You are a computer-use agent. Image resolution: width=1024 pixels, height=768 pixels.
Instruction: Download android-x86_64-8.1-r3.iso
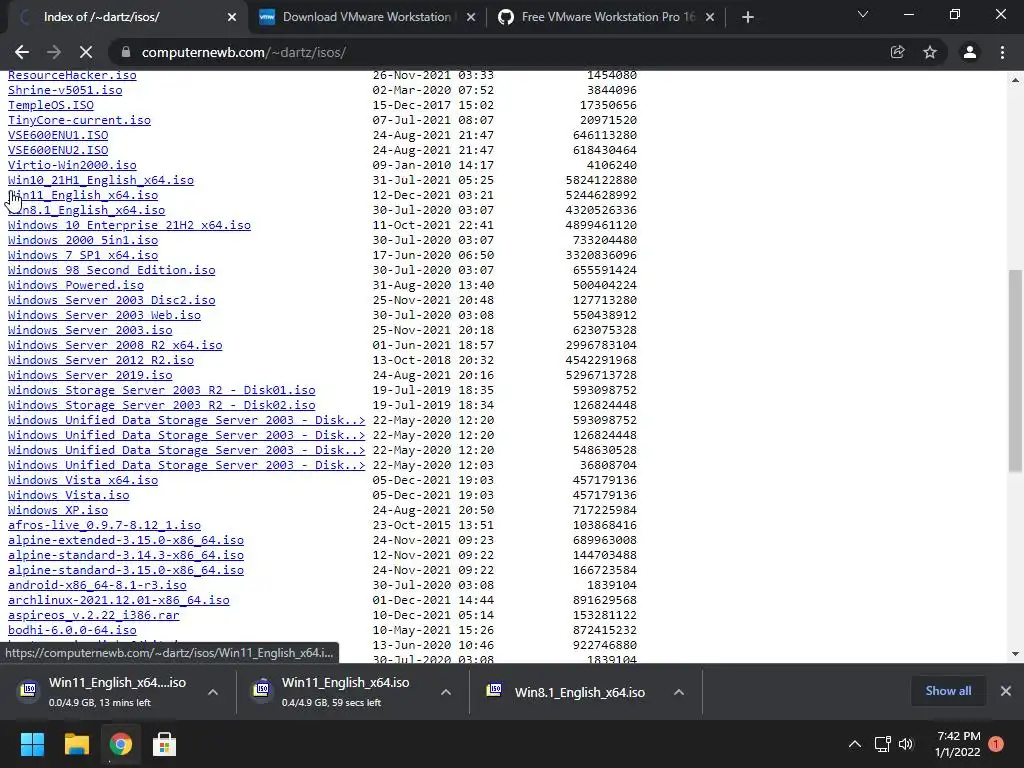pyautogui.click(x=97, y=586)
